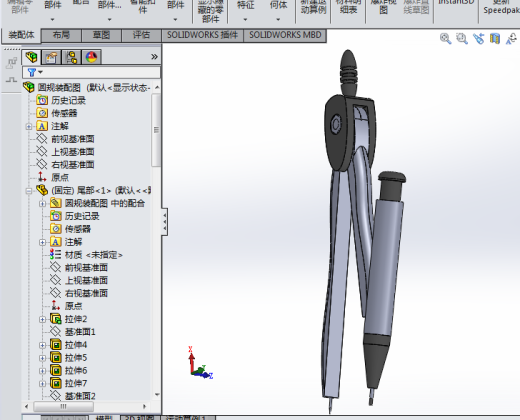Click the tree vertical scrollbar down arrow
The height and width of the screenshot is (420, 520).
(x=157, y=395)
